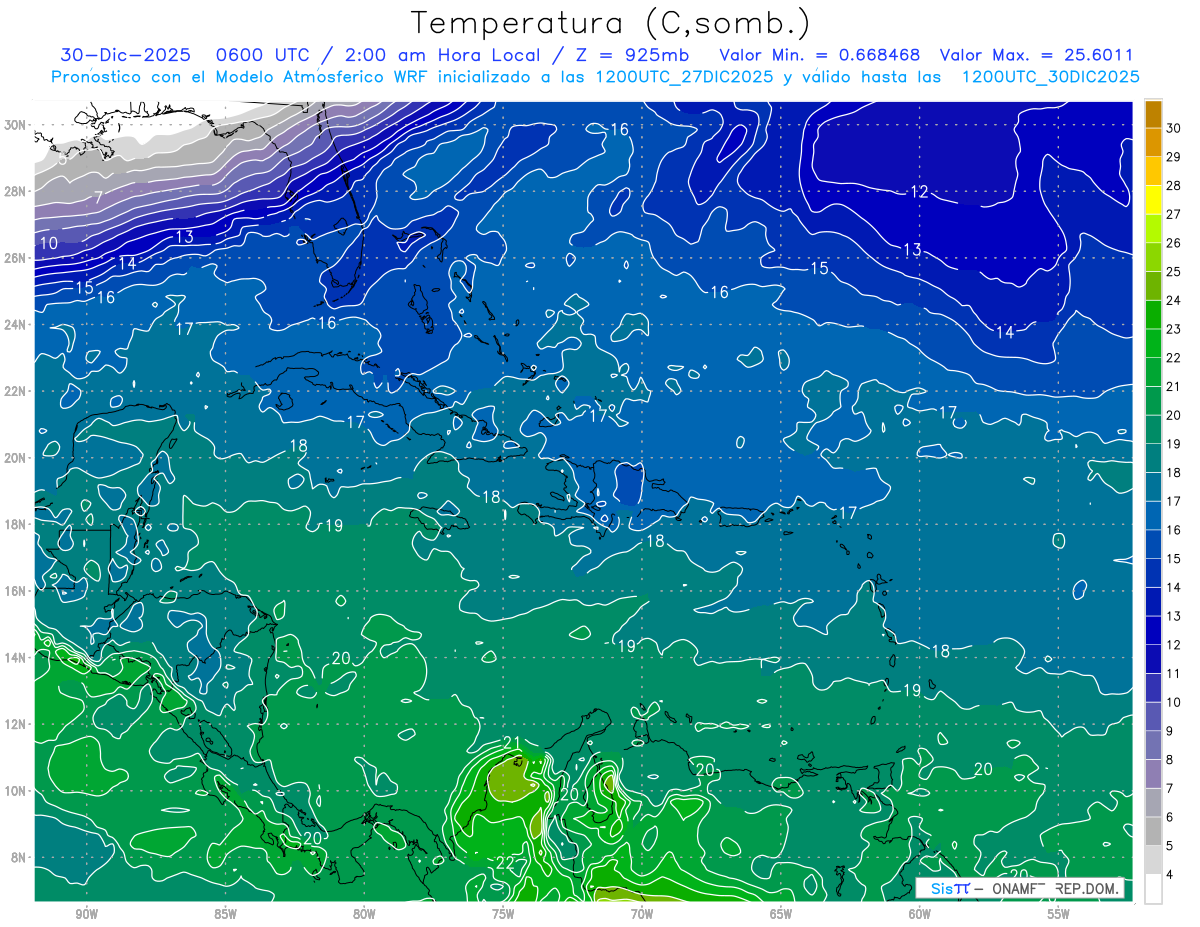Image resolution: width=1200 pixels, height=927 pixels.
Task: Click the color bar label "26"
Action: click(1174, 243)
